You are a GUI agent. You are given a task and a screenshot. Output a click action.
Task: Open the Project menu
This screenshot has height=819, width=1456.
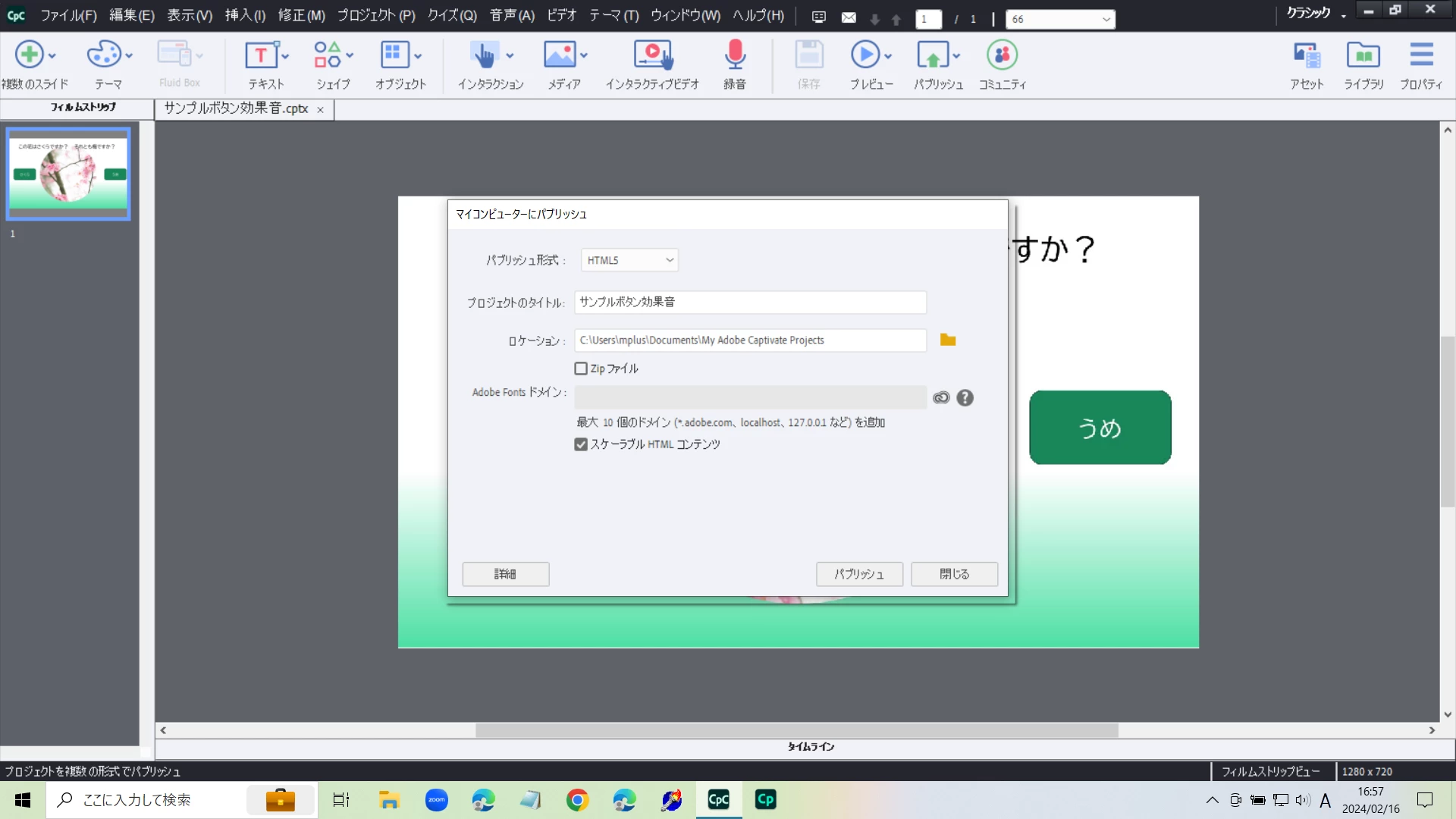tap(376, 15)
